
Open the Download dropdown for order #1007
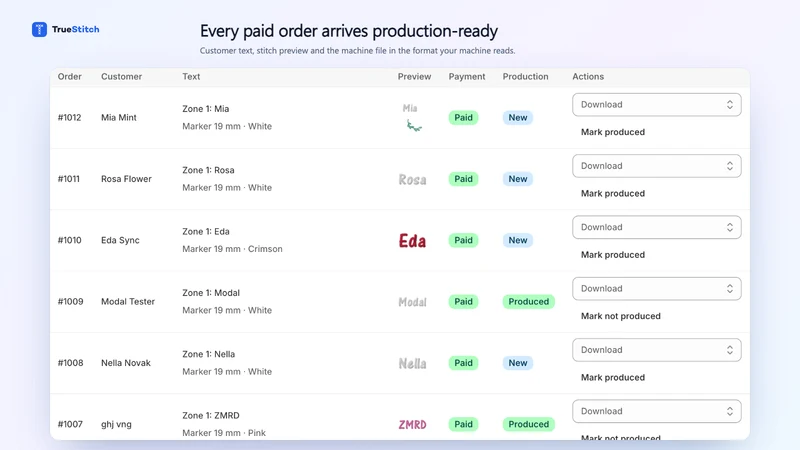(657, 411)
